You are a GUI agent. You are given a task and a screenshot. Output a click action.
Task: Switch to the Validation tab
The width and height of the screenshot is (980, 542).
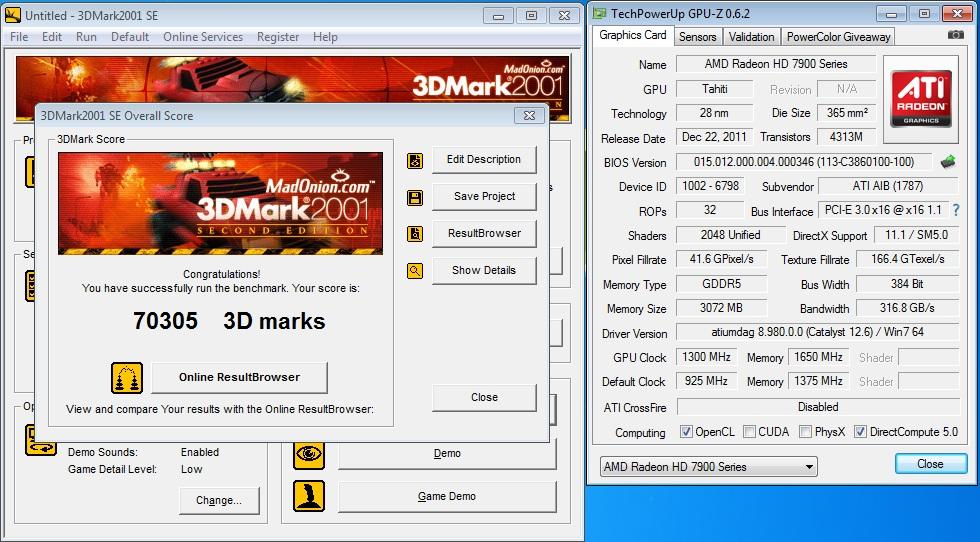coord(751,37)
